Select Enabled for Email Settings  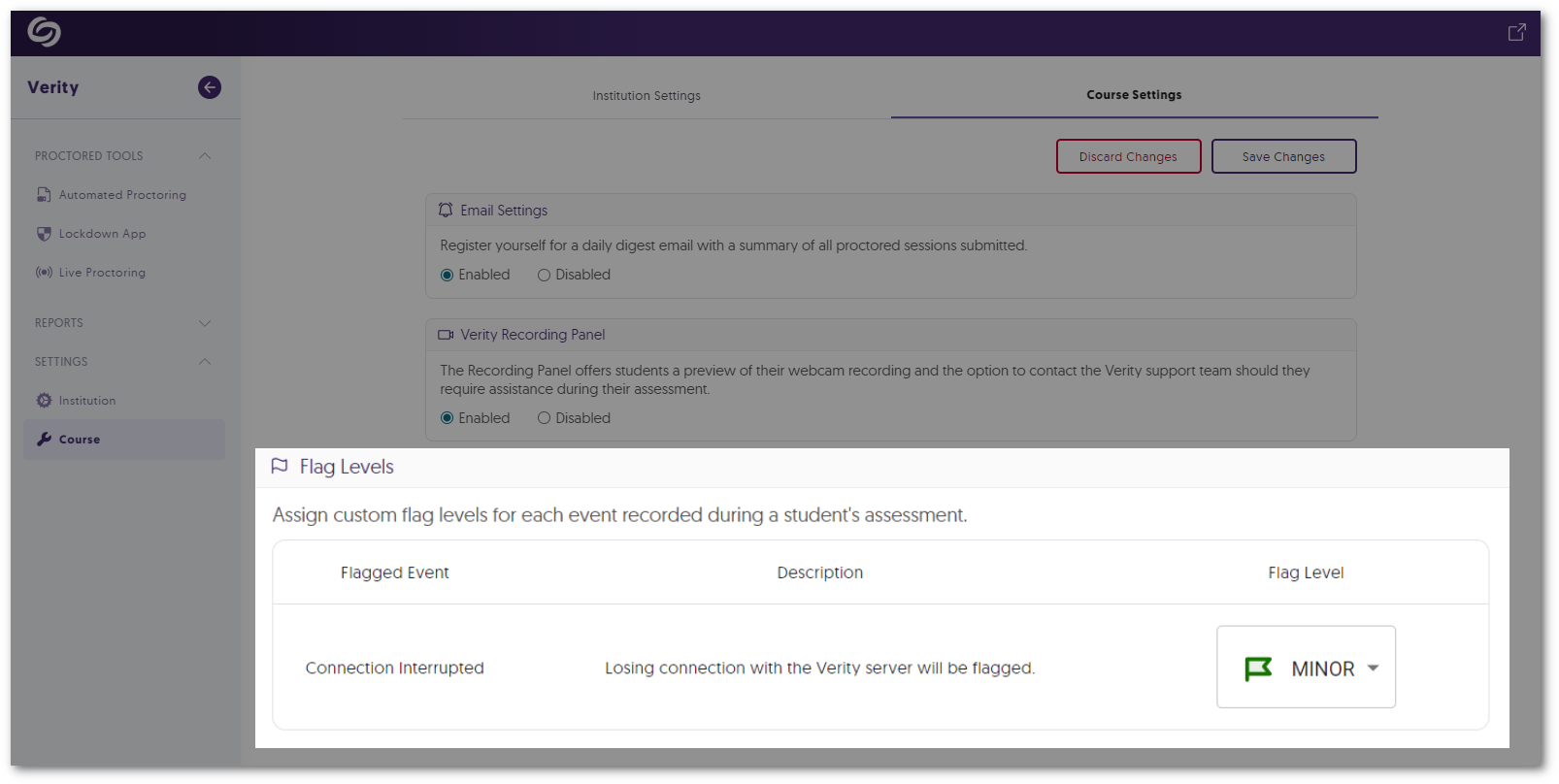pyautogui.click(x=448, y=276)
